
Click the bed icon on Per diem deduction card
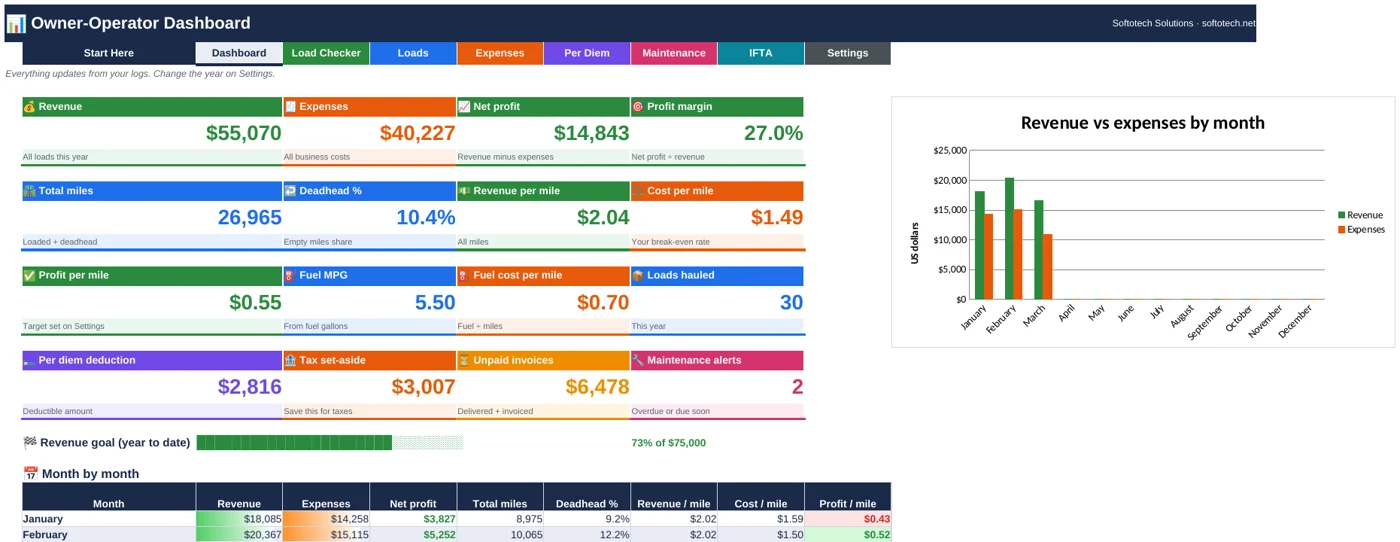point(29,360)
